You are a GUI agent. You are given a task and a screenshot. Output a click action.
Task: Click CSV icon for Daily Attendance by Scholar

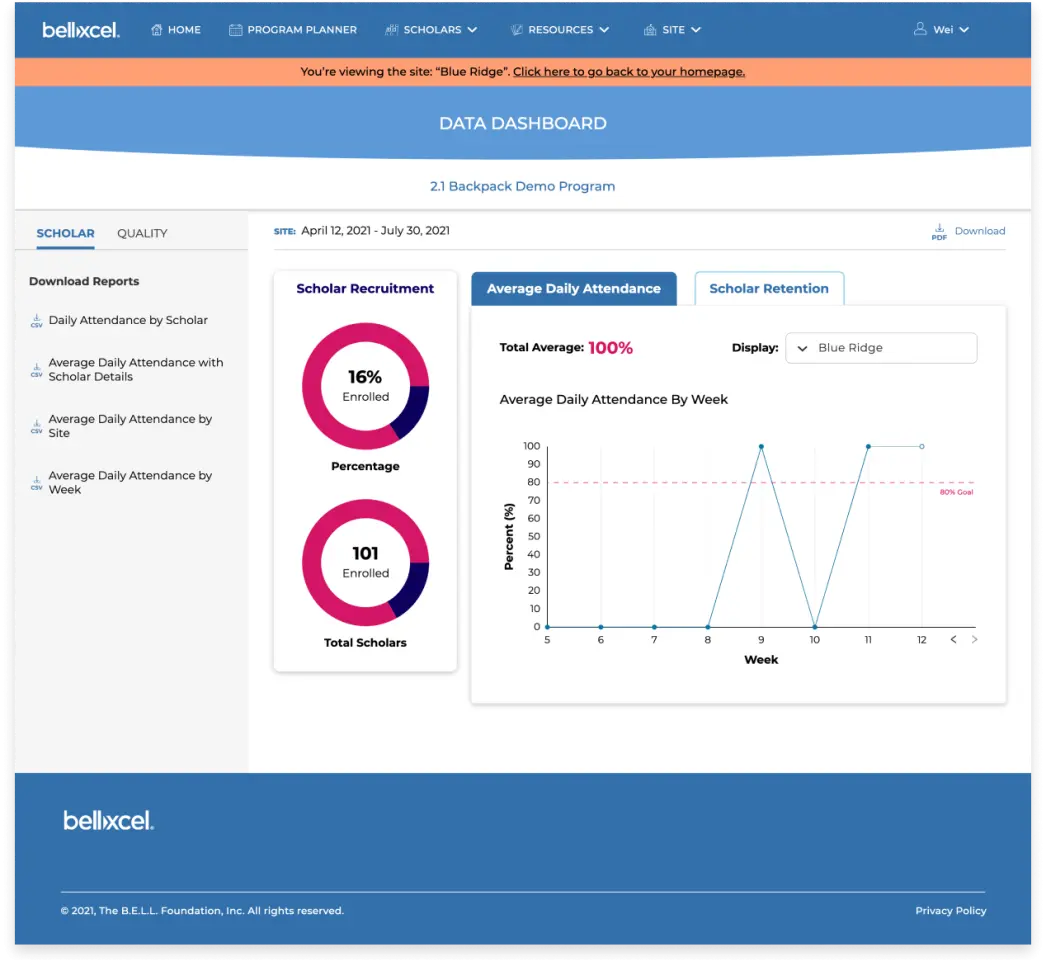(37, 321)
